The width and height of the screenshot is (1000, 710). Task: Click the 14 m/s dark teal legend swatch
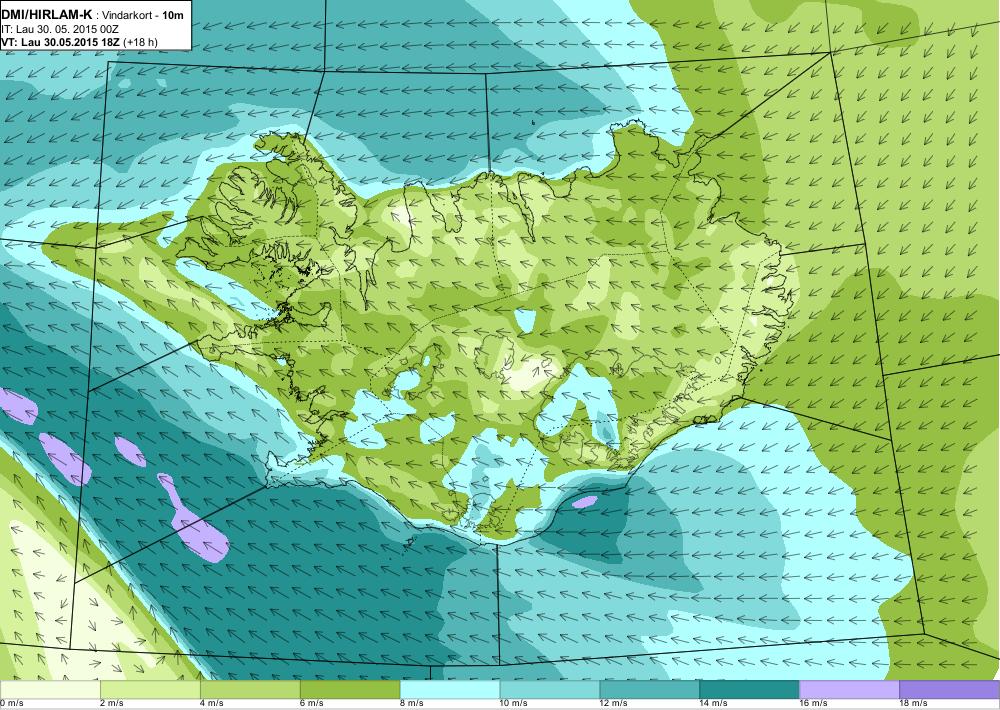coord(749,690)
